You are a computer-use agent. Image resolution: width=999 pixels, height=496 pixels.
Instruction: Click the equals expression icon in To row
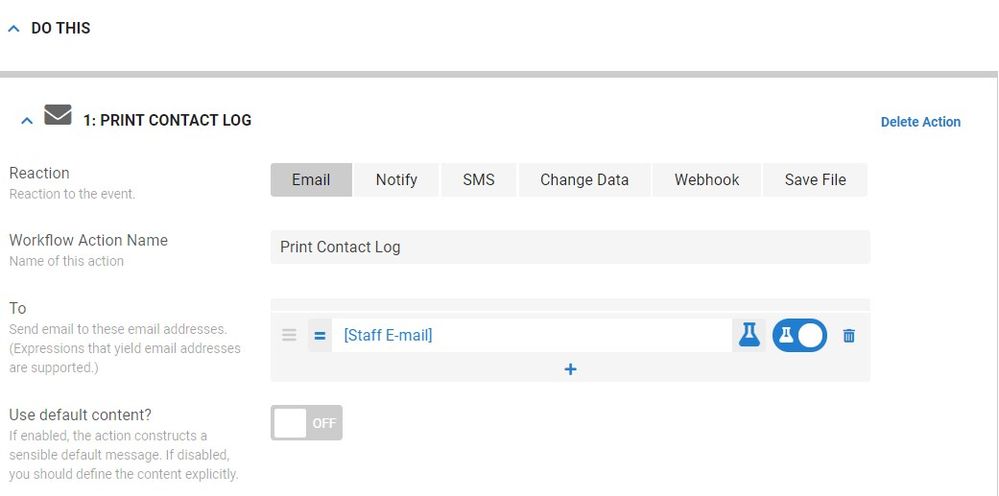pyautogui.click(x=320, y=336)
